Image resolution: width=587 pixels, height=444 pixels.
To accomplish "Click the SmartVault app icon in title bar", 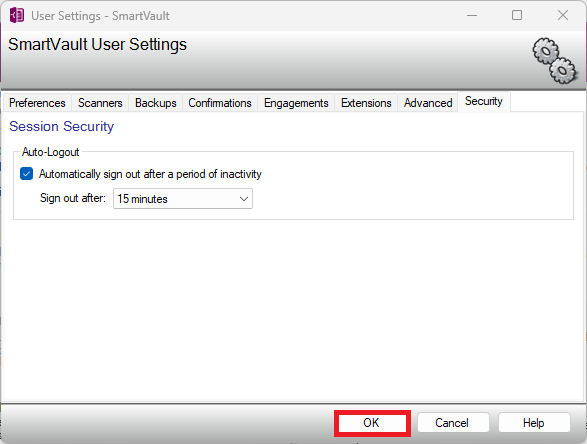I will point(17,15).
